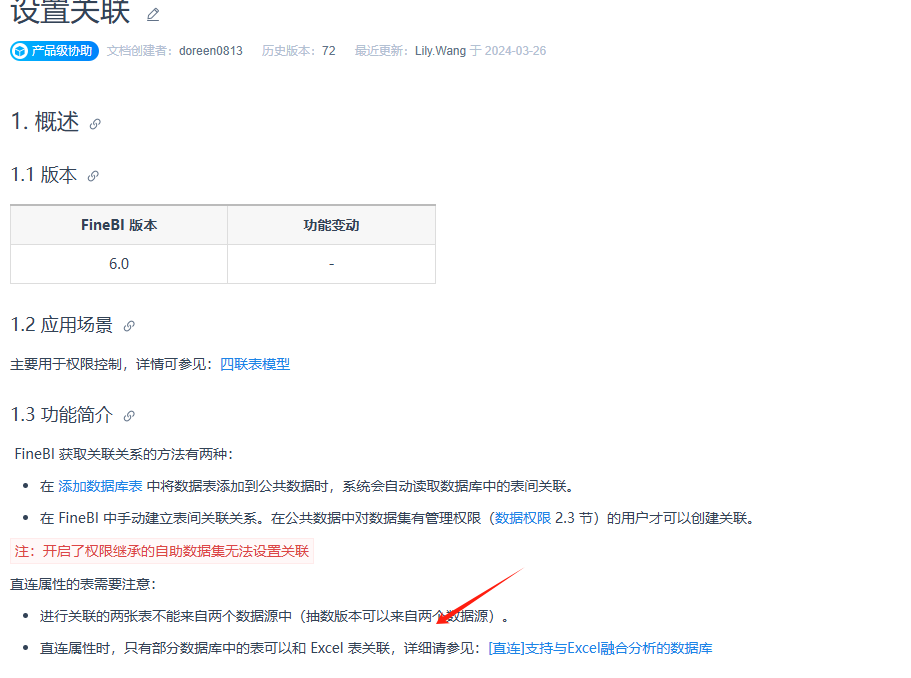Click the text 主要用于权限控制，详情可参见

tap(112, 364)
